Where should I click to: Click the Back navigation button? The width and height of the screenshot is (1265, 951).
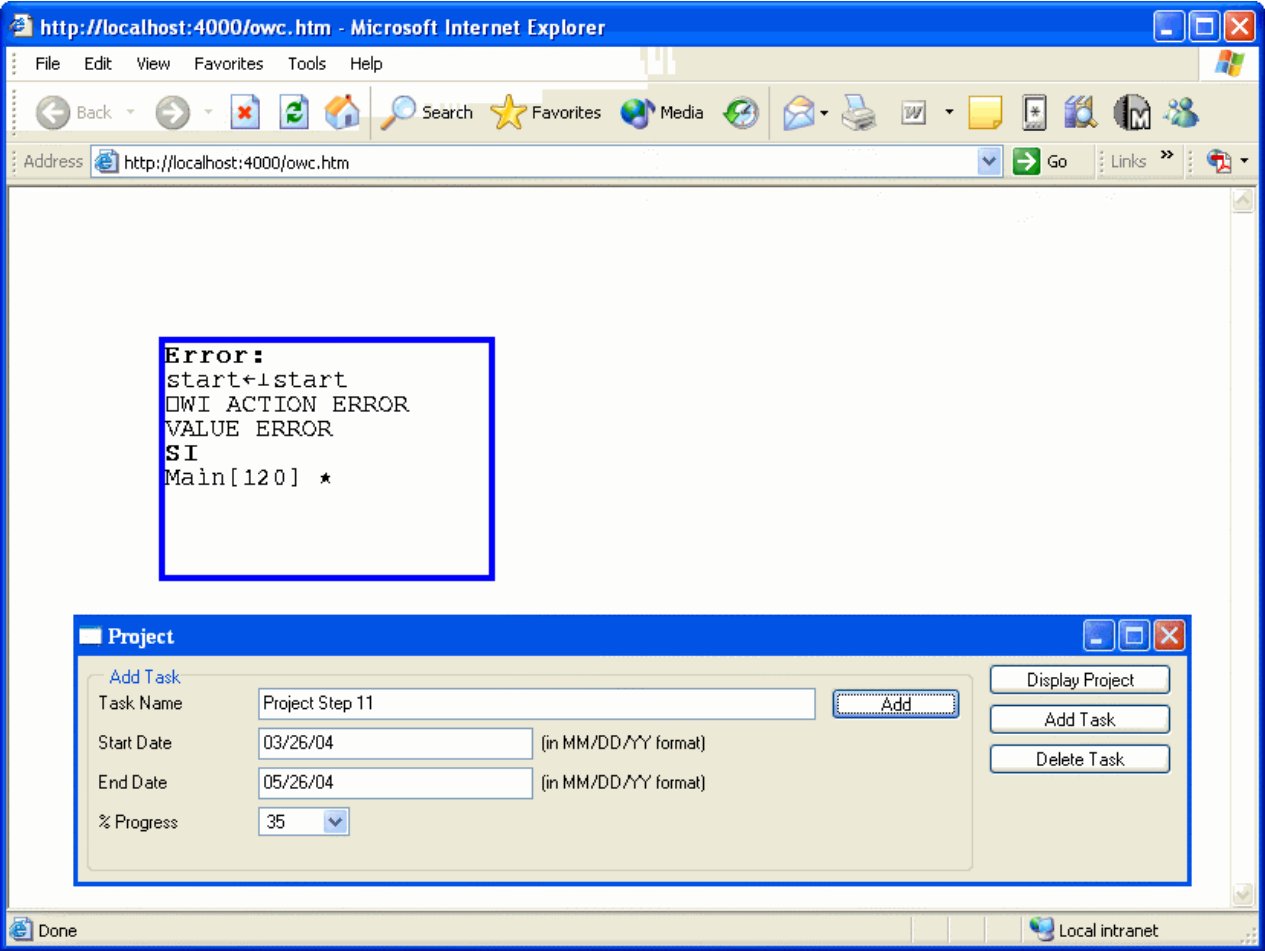tap(73, 112)
